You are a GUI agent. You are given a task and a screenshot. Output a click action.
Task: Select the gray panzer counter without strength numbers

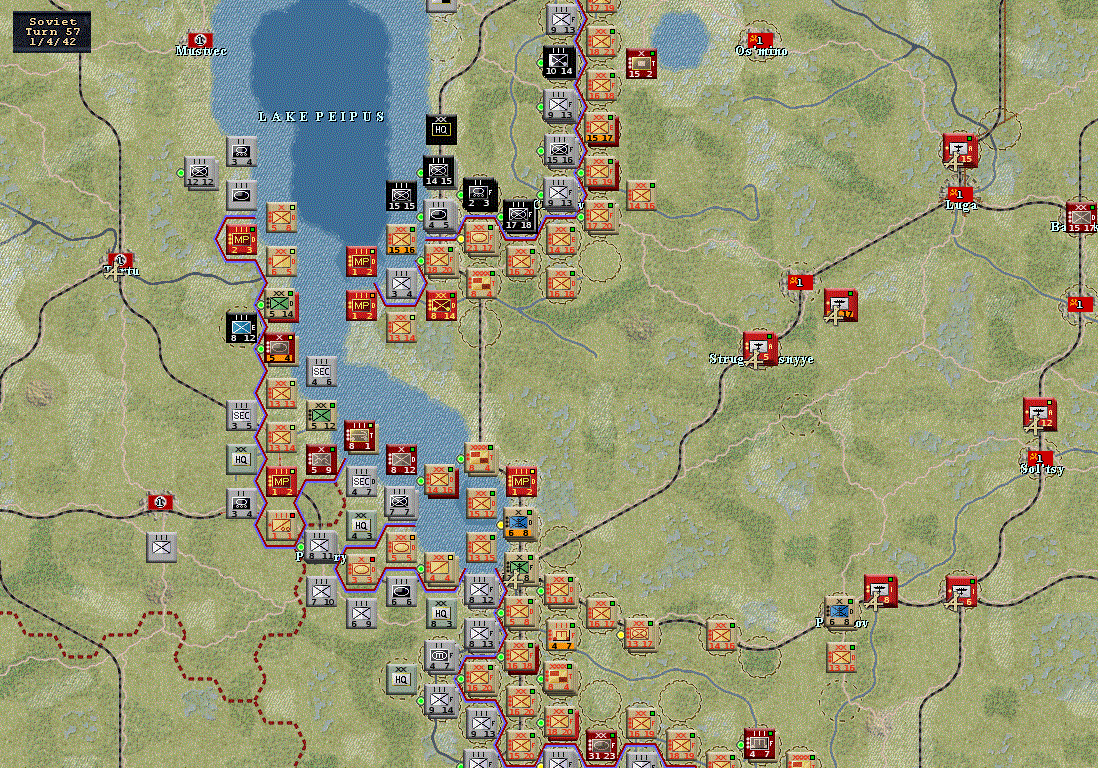pyautogui.click(x=242, y=196)
